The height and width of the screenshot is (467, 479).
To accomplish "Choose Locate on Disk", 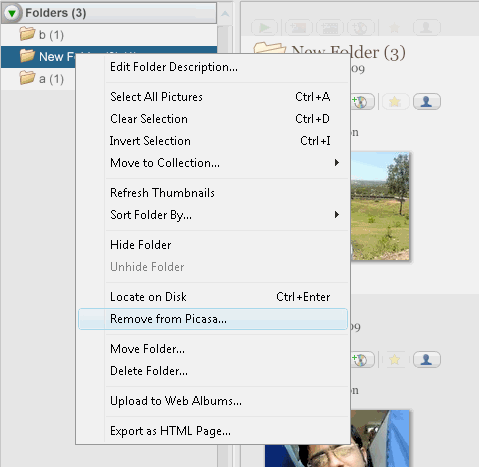I will pyautogui.click(x=213, y=297).
